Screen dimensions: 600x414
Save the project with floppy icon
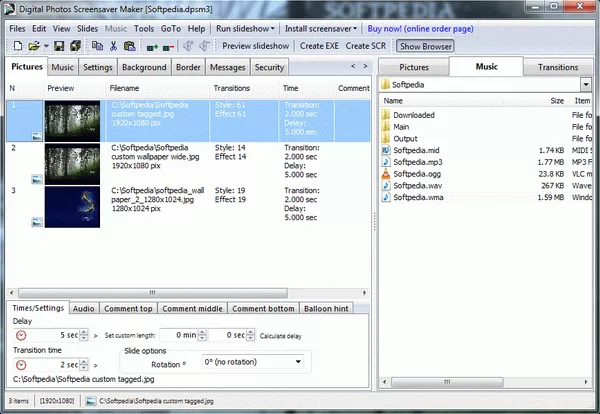[x=59, y=46]
